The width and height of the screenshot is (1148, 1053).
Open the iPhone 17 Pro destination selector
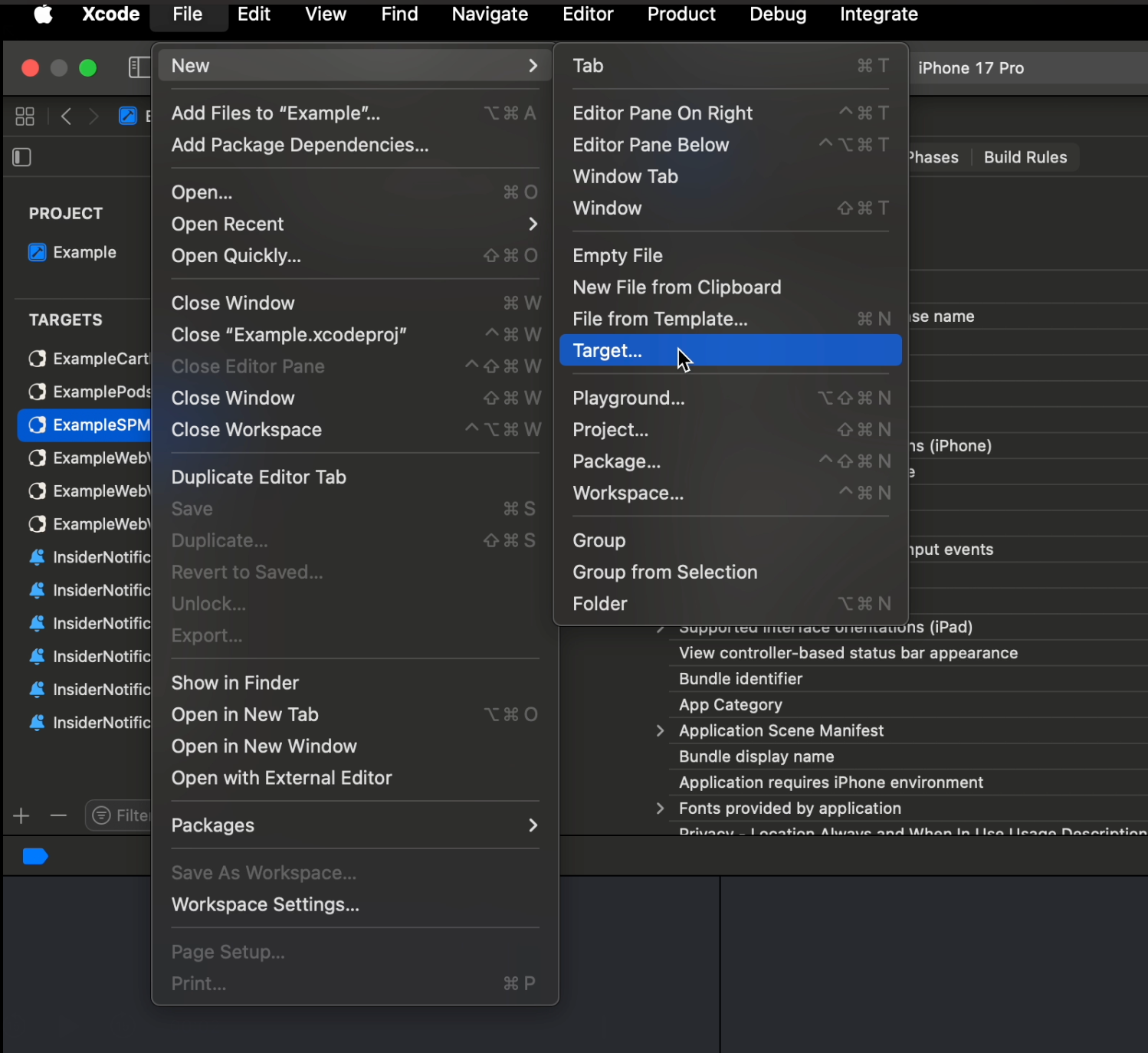(x=971, y=68)
